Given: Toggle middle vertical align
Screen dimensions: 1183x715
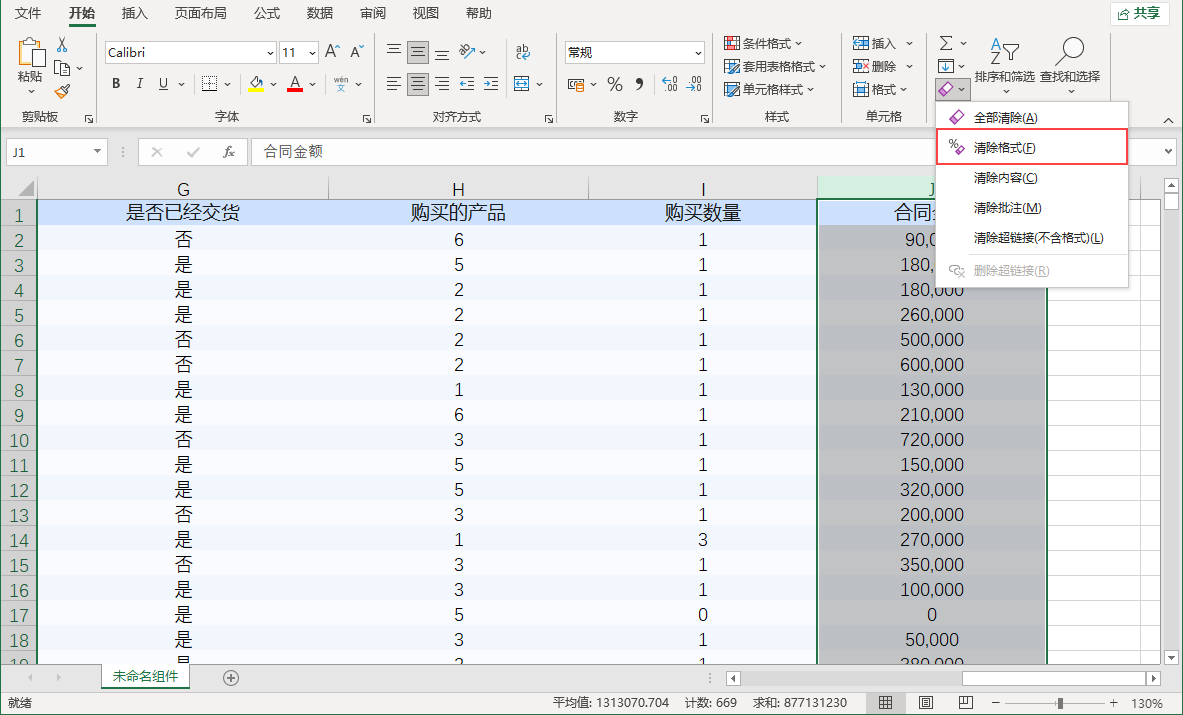Looking at the screenshot, I should tap(417, 52).
